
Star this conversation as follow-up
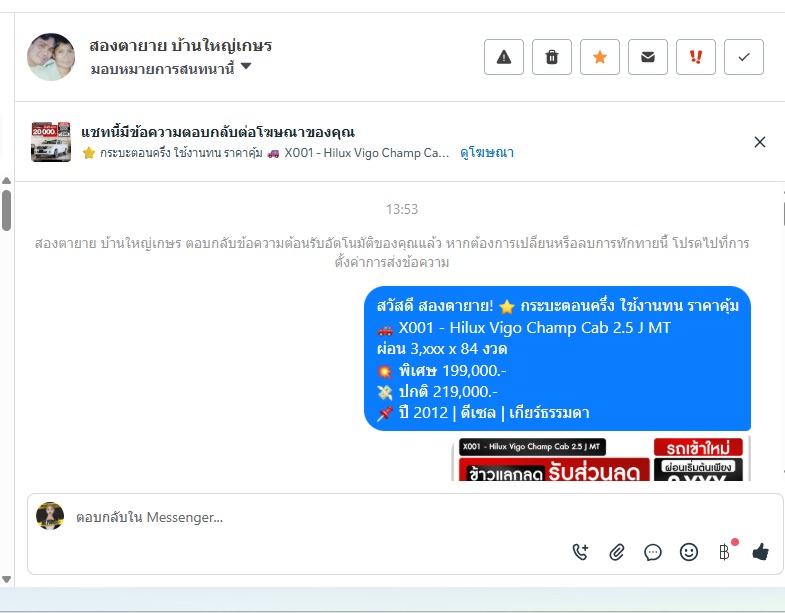pyautogui.click(x=600, y=57)
